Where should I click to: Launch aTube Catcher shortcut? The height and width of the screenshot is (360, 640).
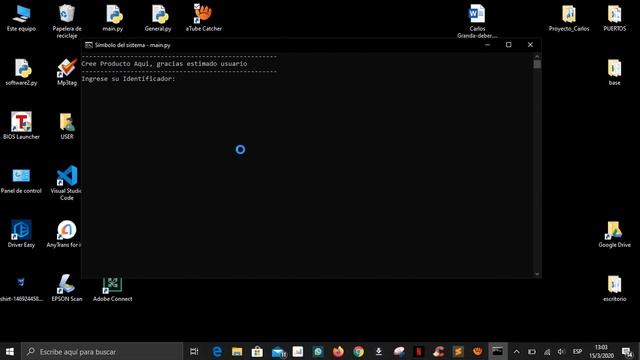point(203,18)
